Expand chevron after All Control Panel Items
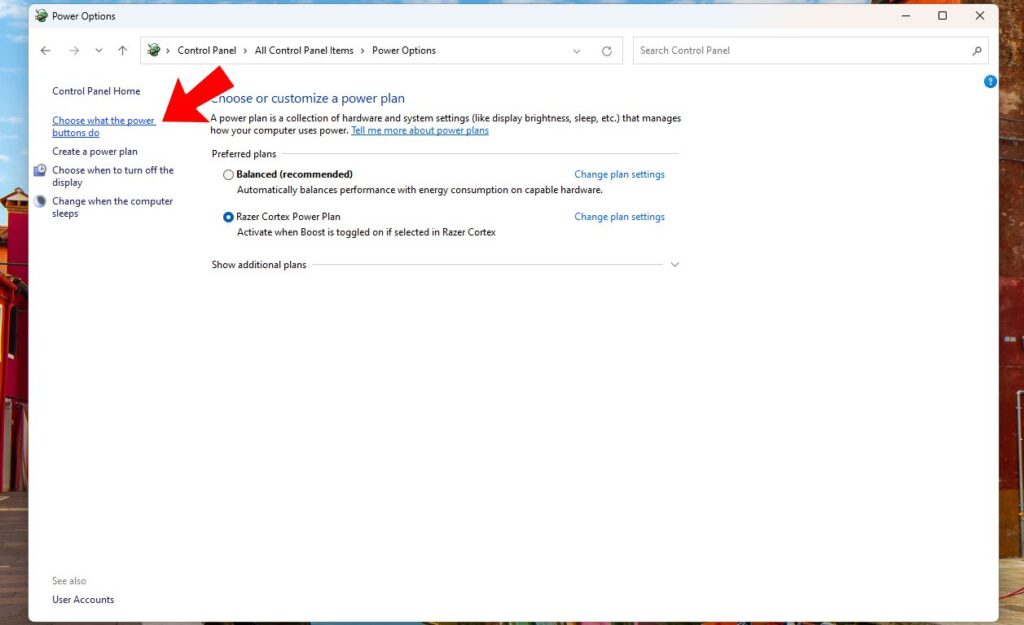The height and width of the screenshot is (625, 1024). click(x=362, y=51)
